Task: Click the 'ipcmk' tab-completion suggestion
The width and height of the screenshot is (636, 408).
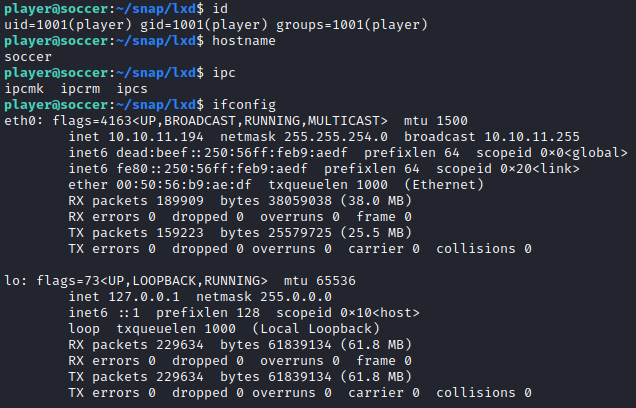Action: click(24, 89)
